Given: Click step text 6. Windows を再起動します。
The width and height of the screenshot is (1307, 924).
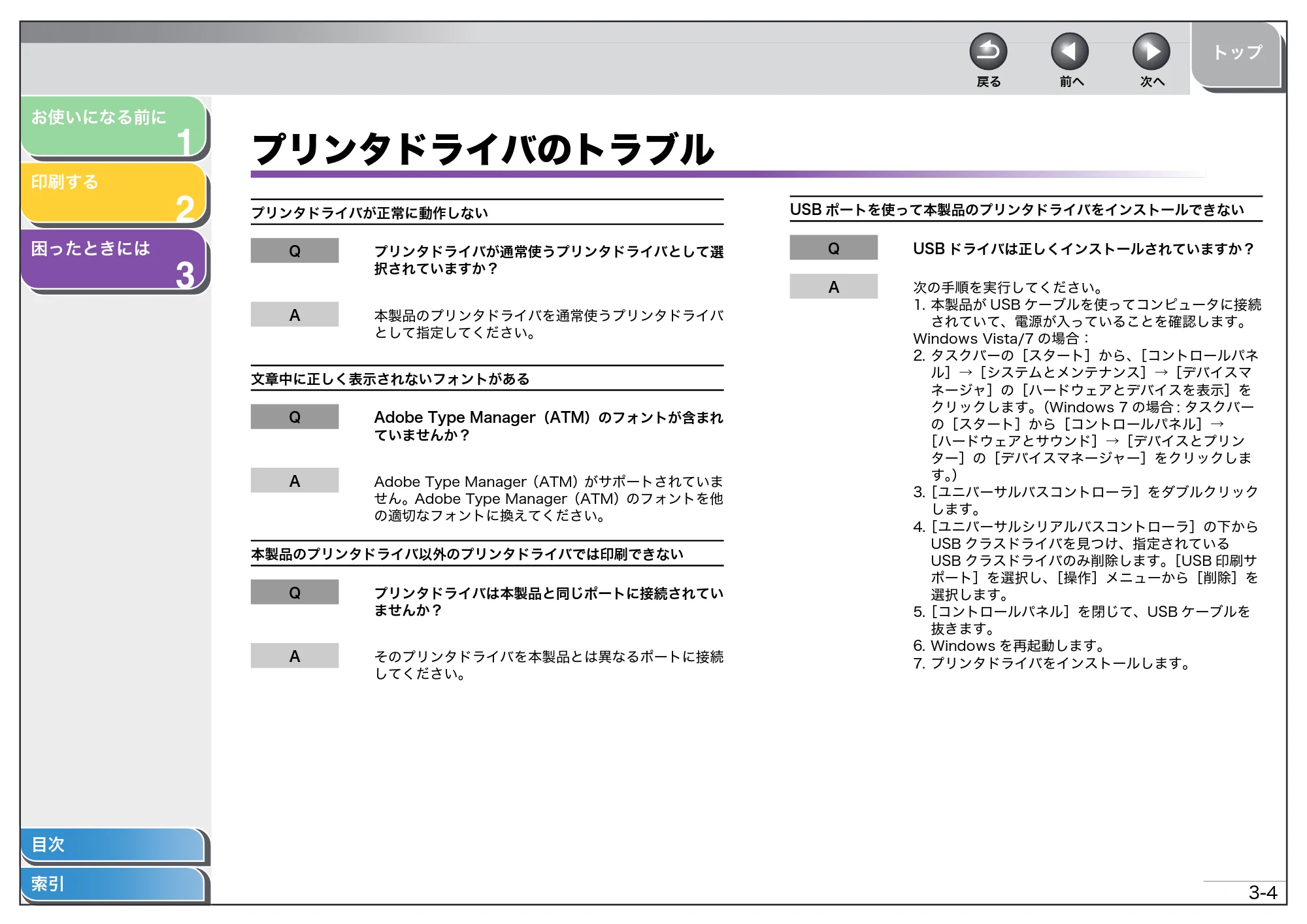Looking at the screenshot, I should pyautogui.click(x=1009, y=646).
